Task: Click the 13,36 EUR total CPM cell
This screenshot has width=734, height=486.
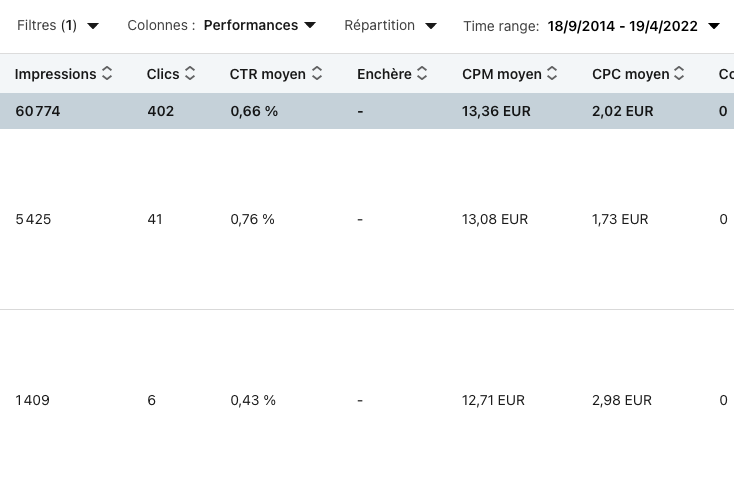Action: (x=496, y=111)
